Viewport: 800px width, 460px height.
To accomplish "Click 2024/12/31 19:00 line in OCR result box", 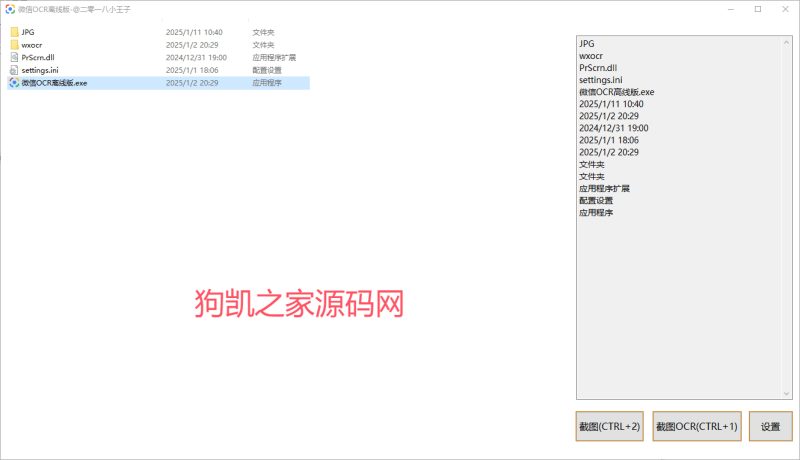I will coord(614,128).
